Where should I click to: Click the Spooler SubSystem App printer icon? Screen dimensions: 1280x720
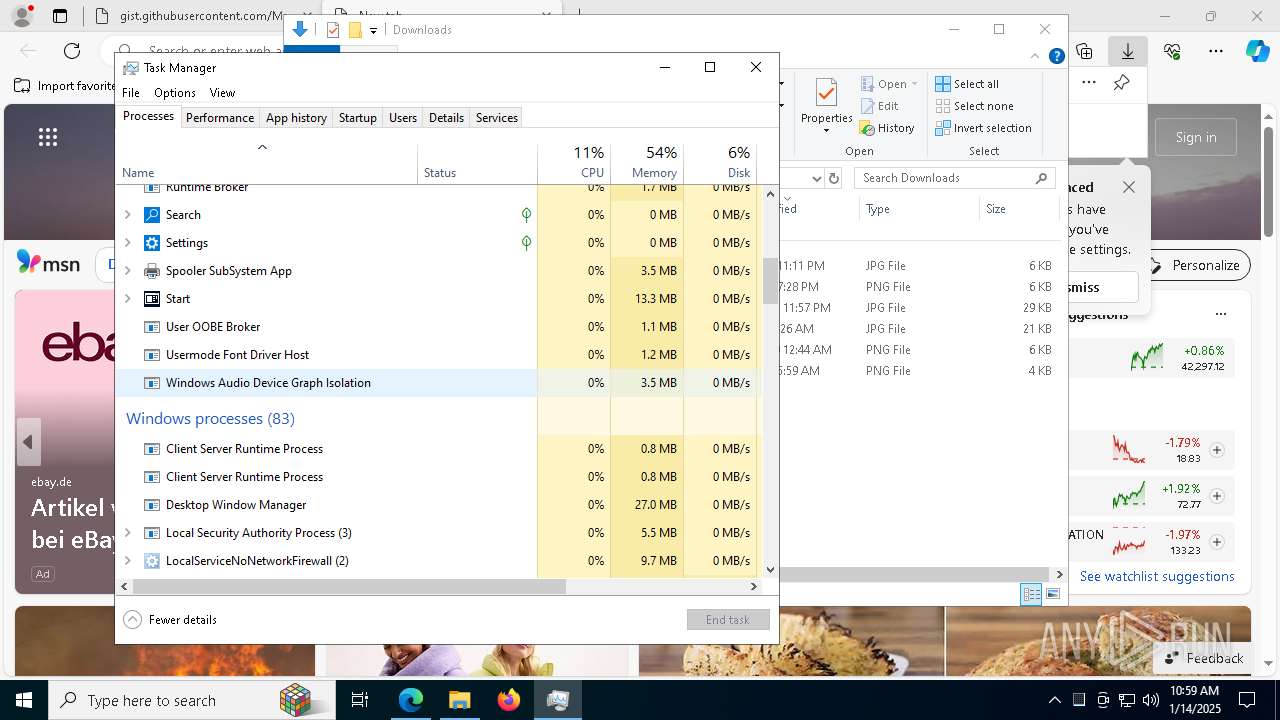coord(152,271)
